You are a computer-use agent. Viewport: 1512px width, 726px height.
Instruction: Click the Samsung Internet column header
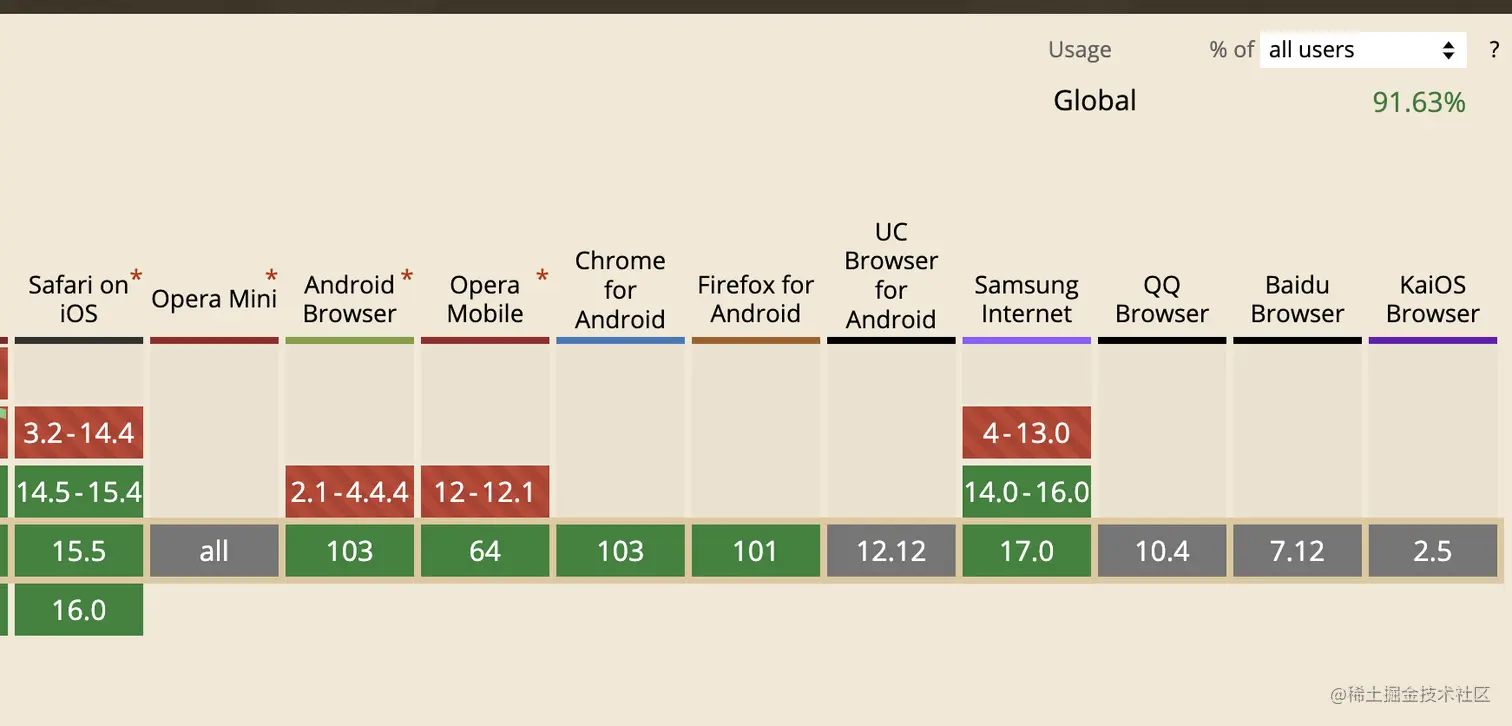point(1026,299)
